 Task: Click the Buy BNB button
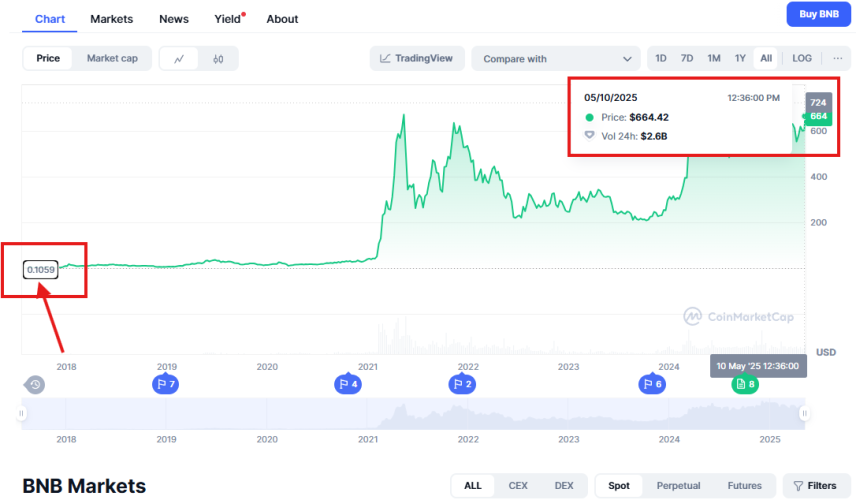(818, 14)
